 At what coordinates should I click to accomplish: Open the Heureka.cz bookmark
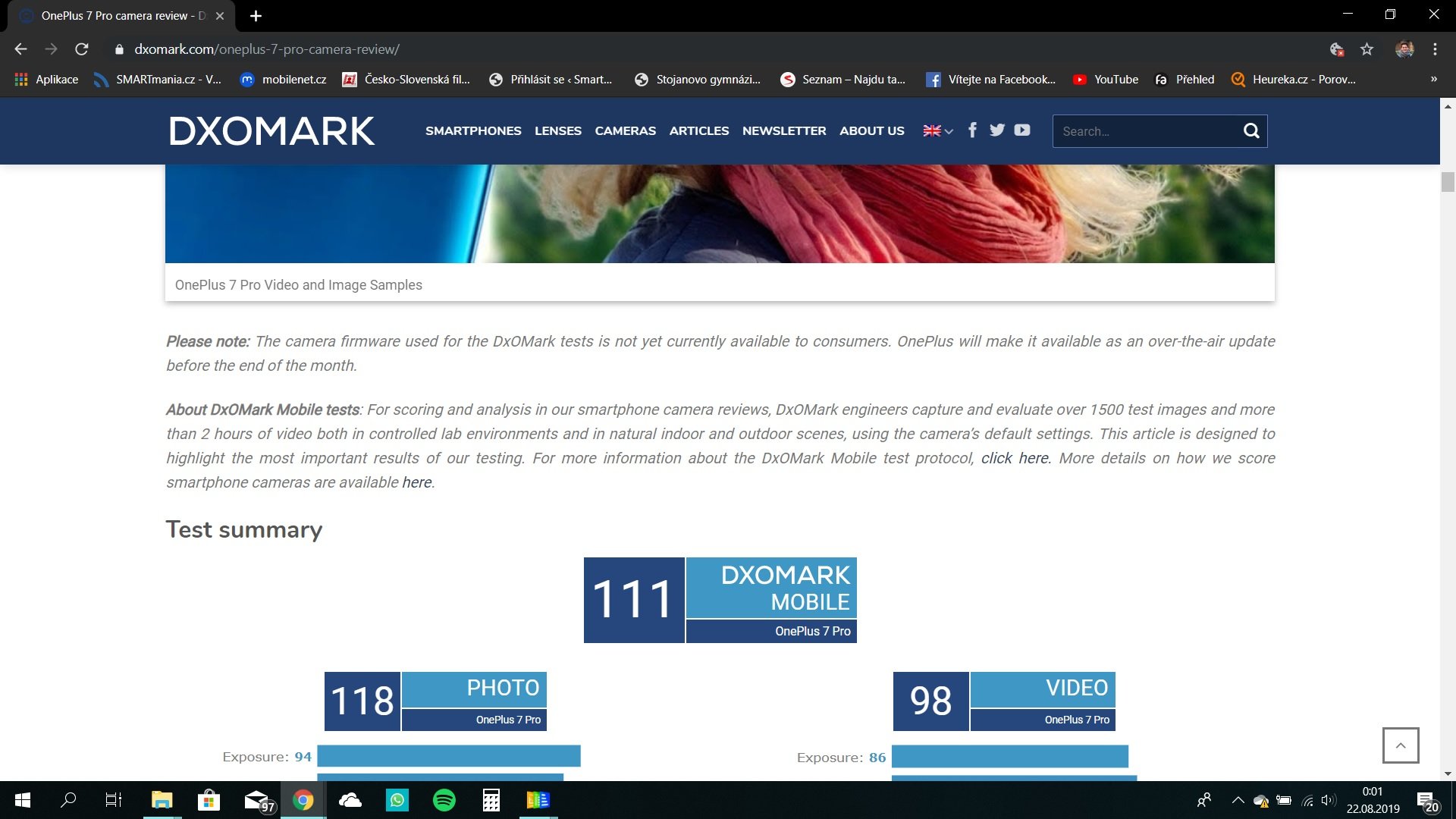click(1293, 80)
